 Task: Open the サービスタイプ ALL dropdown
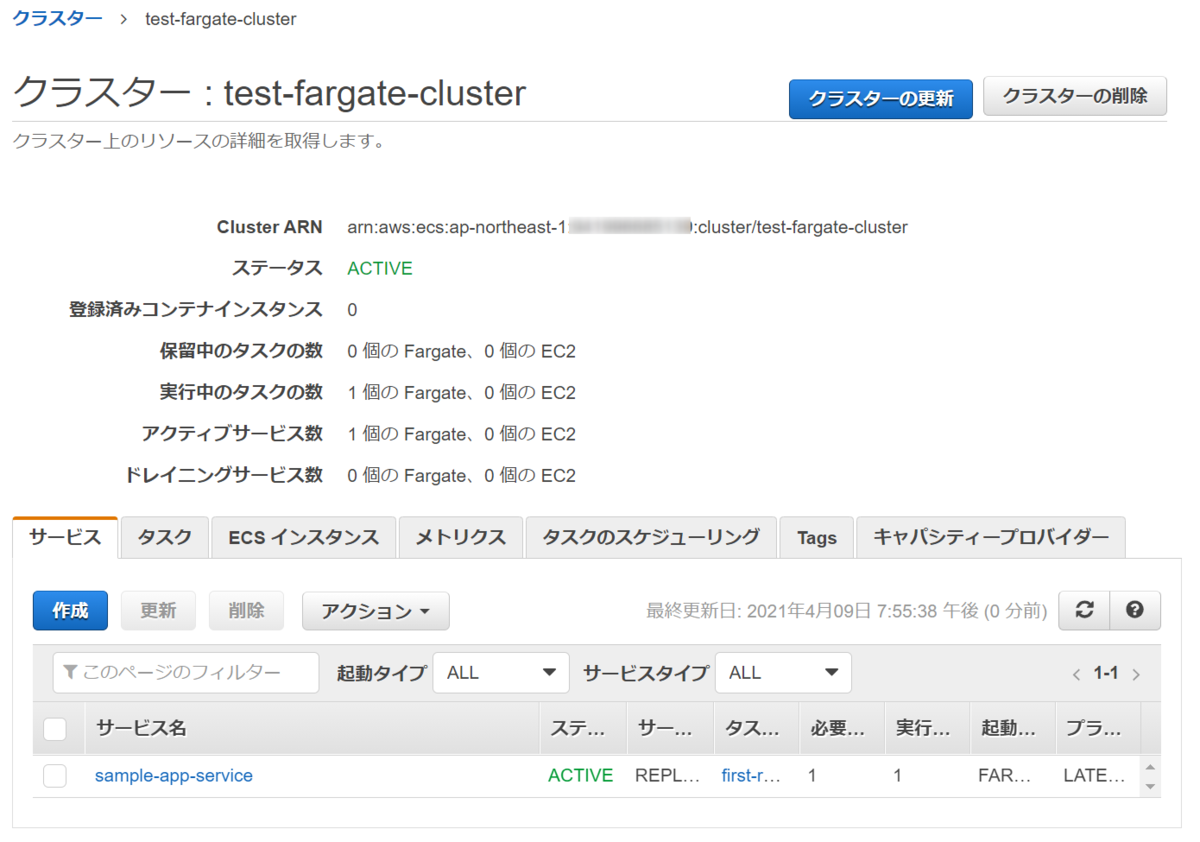(x=783, y=673)
